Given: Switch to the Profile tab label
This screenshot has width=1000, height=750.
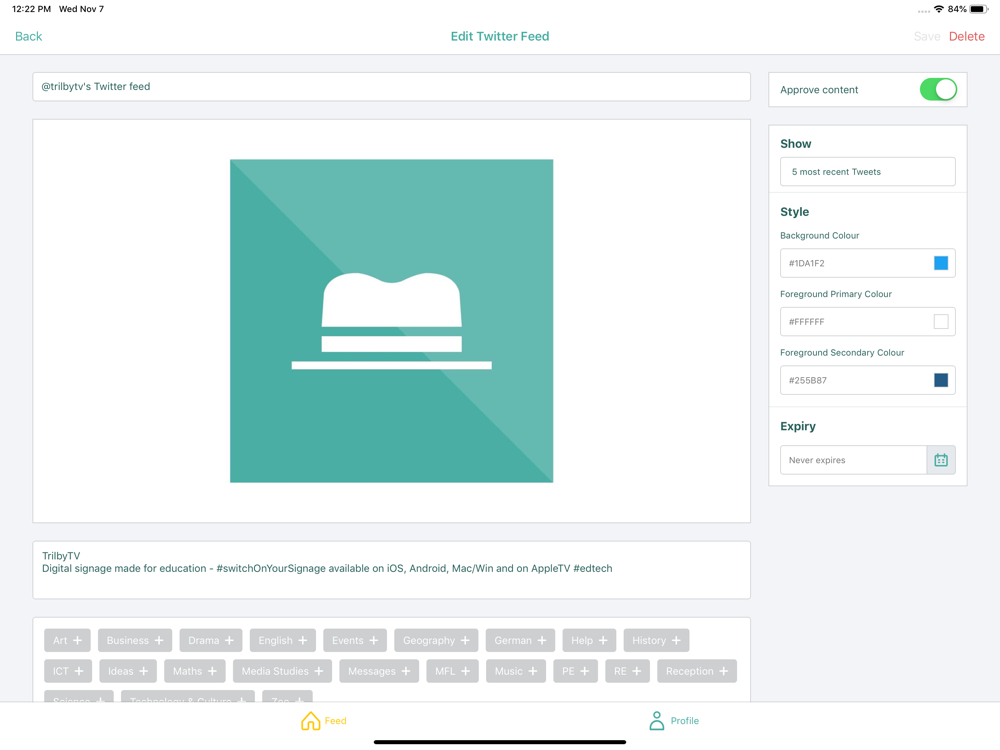Looking at the screenshot, I should click(684, 721).
